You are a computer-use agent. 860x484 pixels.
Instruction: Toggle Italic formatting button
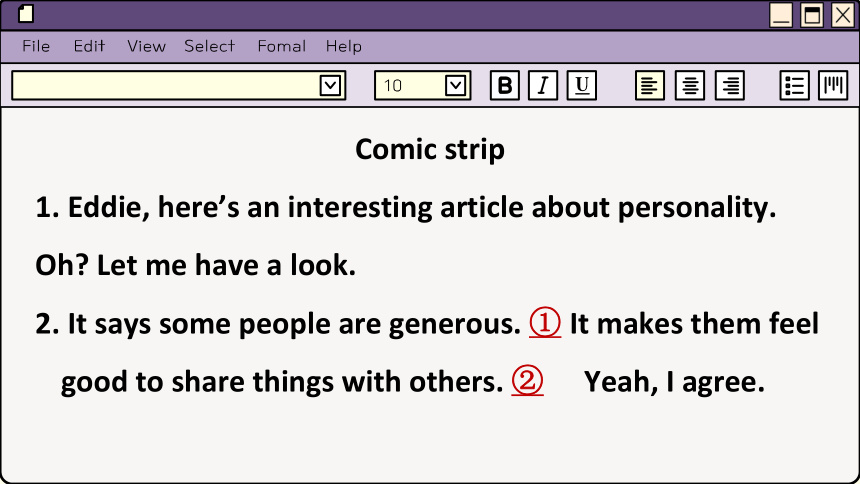543,85
